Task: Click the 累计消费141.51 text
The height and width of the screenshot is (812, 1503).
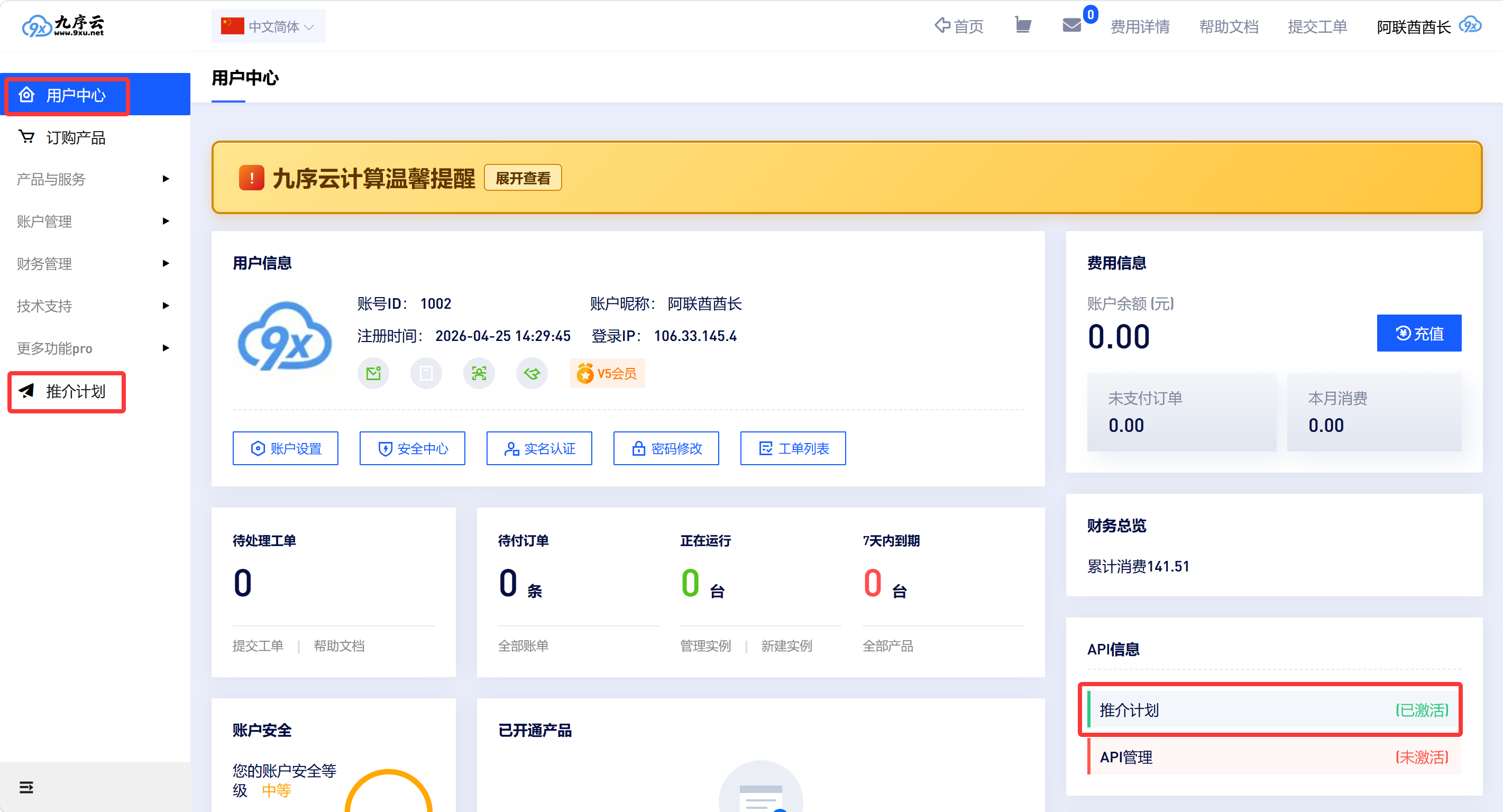Action: click(1138, 566)
